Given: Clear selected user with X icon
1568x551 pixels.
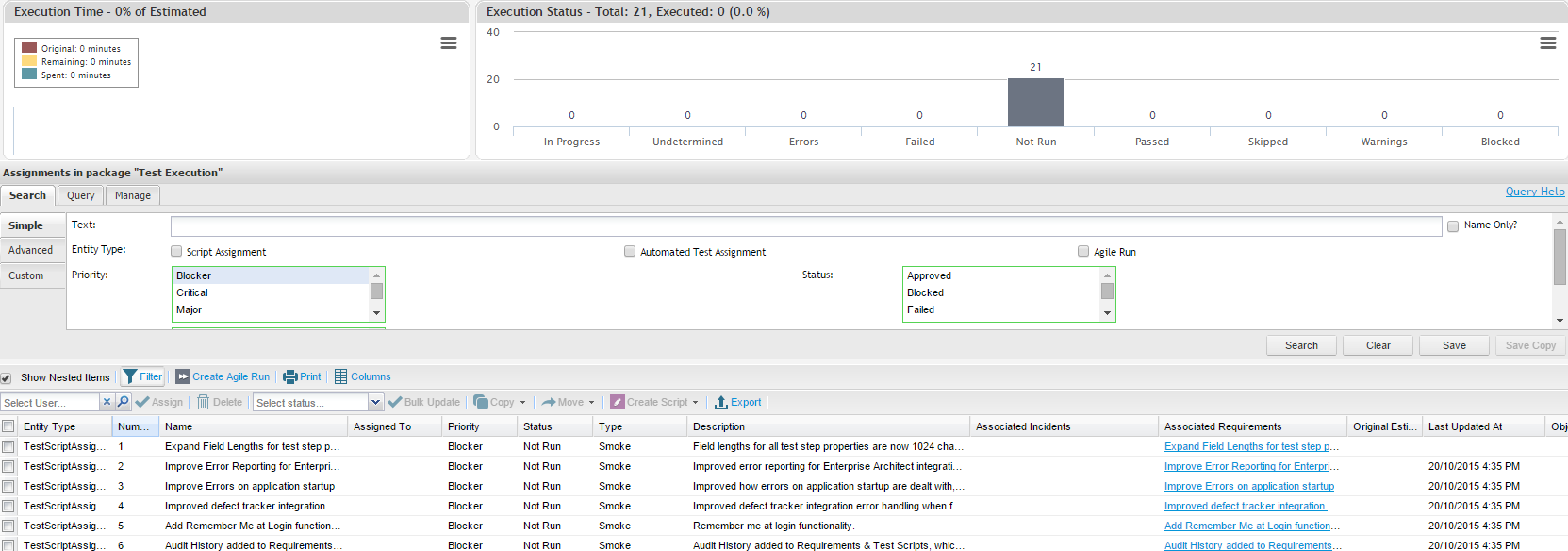Looking at the screenshot, I should [107, 402].
